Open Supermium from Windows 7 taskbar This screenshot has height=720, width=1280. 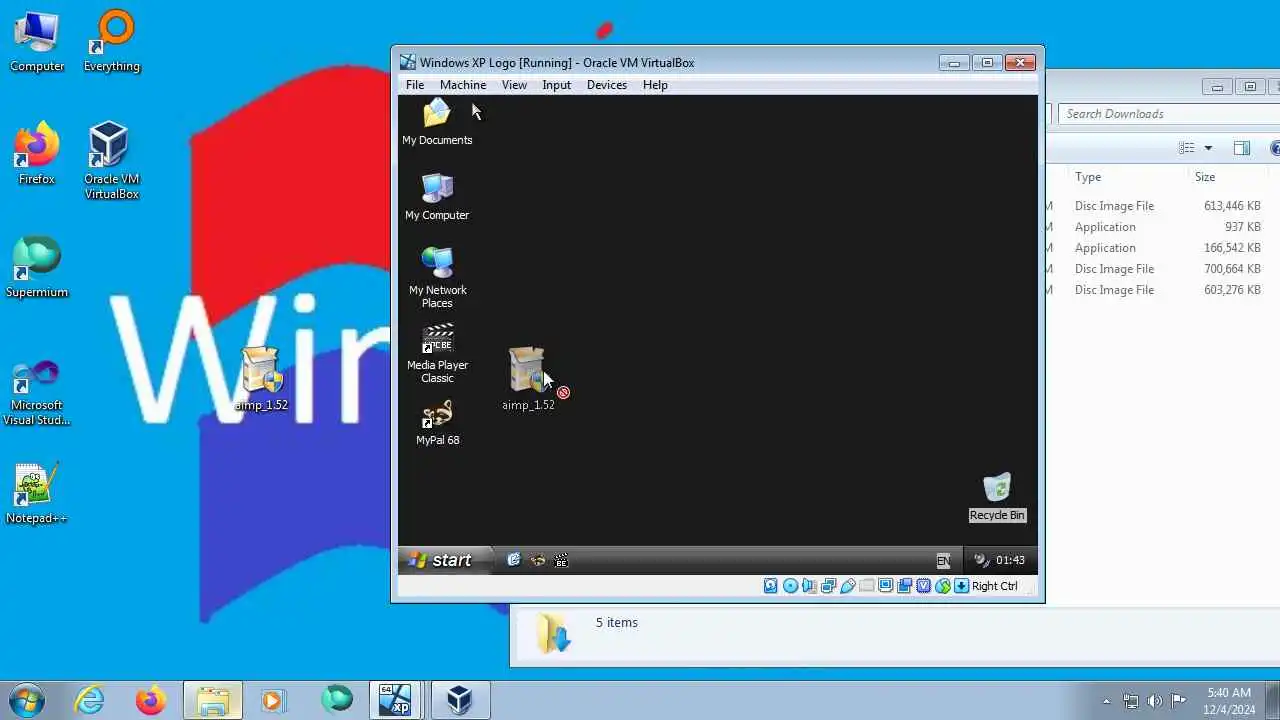point(336,700)
